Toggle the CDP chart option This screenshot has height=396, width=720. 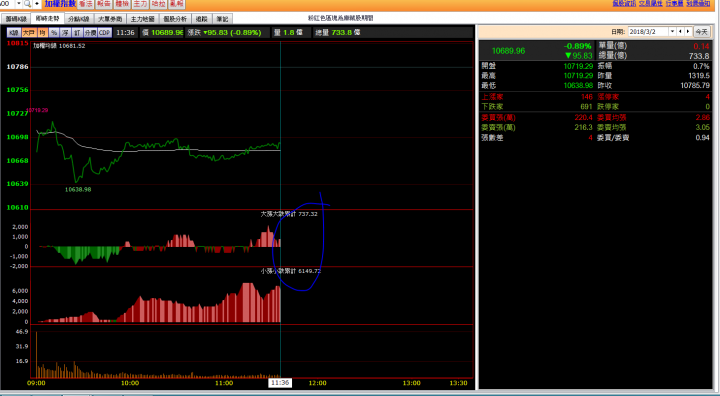pos(105,33)
